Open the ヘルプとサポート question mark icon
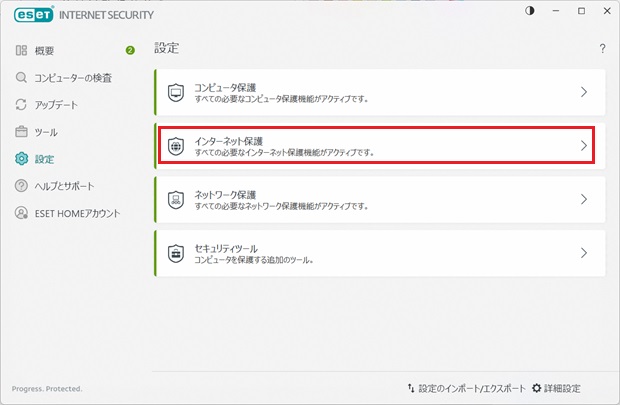The height and width of the screenshot is (405, 620). (x=21, y=186)
